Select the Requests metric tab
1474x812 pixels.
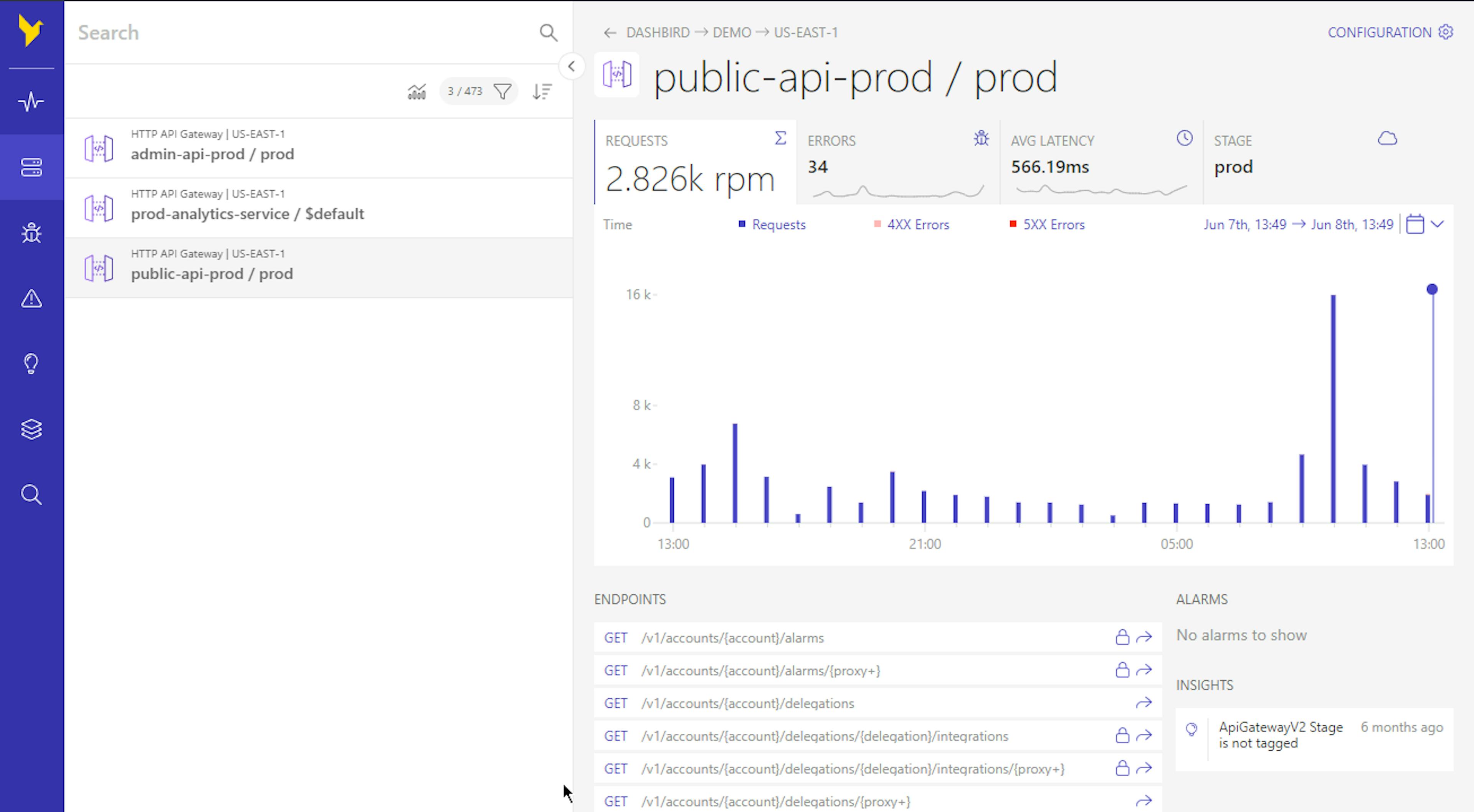click(x=695, y=162)
